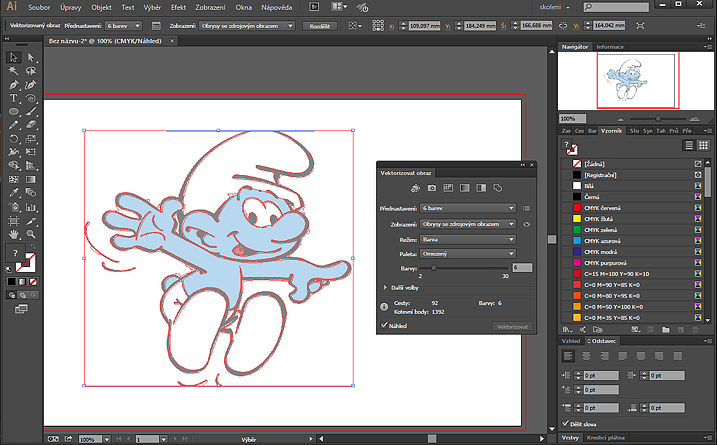Select the Shape Builder tool
Image resolution: width=717 pixels, height=445 pixels.
pyautogui.click(x=14, y=166)
